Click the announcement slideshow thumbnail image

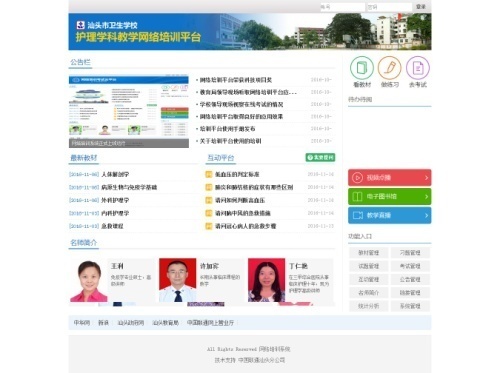129,111
